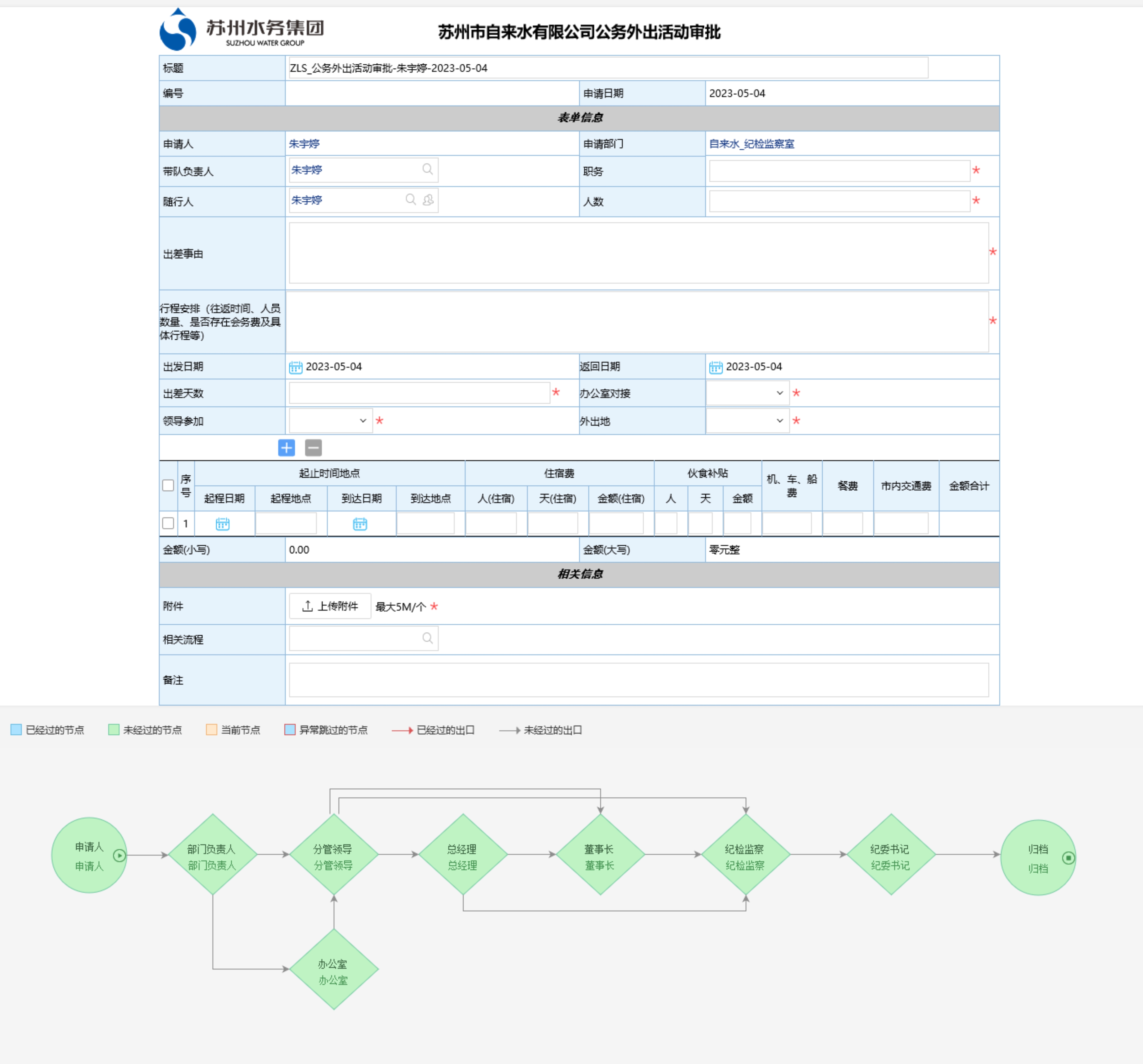Click search icon in 带队负责人 field

point(427,169)
